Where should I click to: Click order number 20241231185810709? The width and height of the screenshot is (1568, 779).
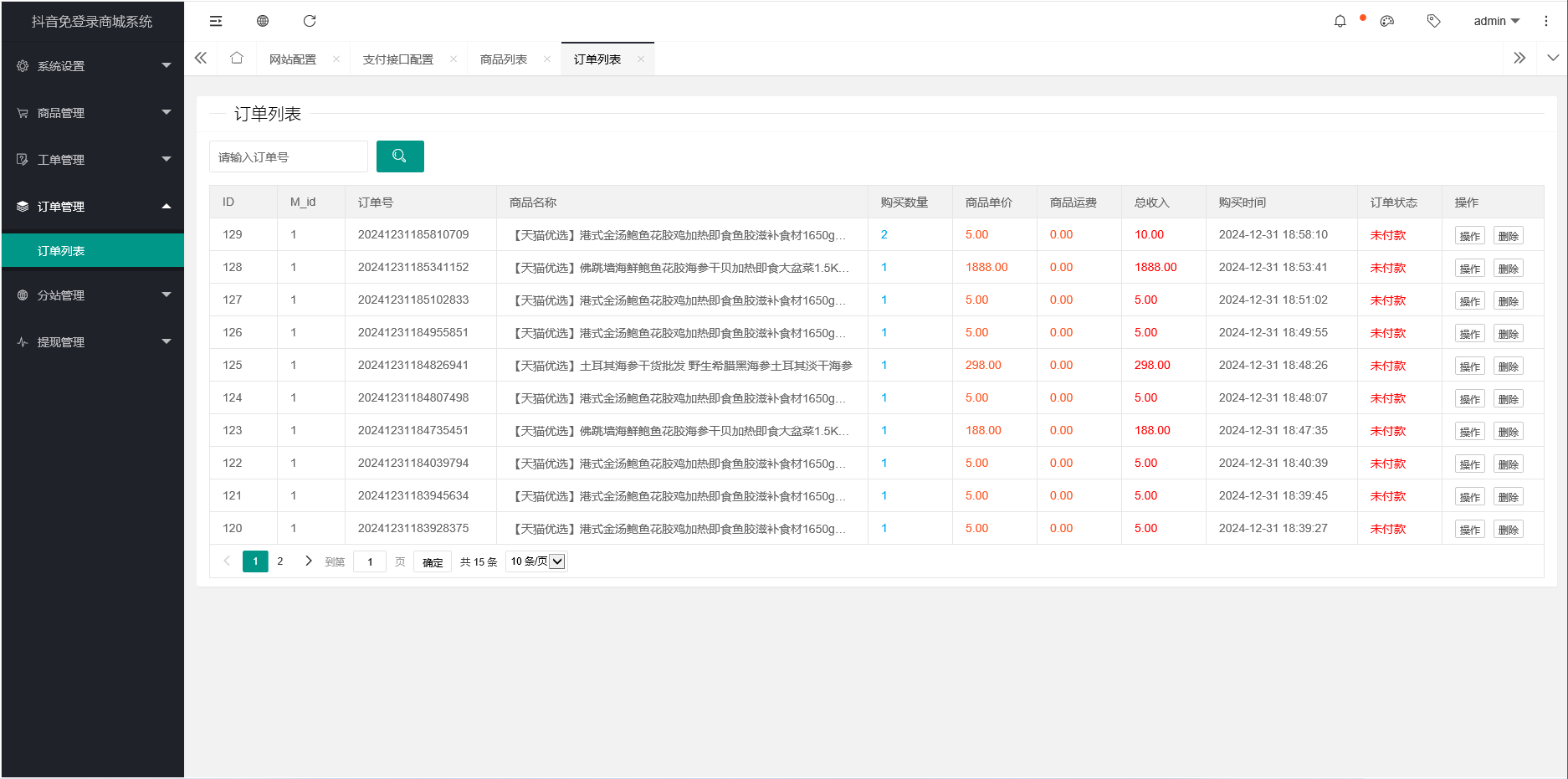click(x=413, y=234)
